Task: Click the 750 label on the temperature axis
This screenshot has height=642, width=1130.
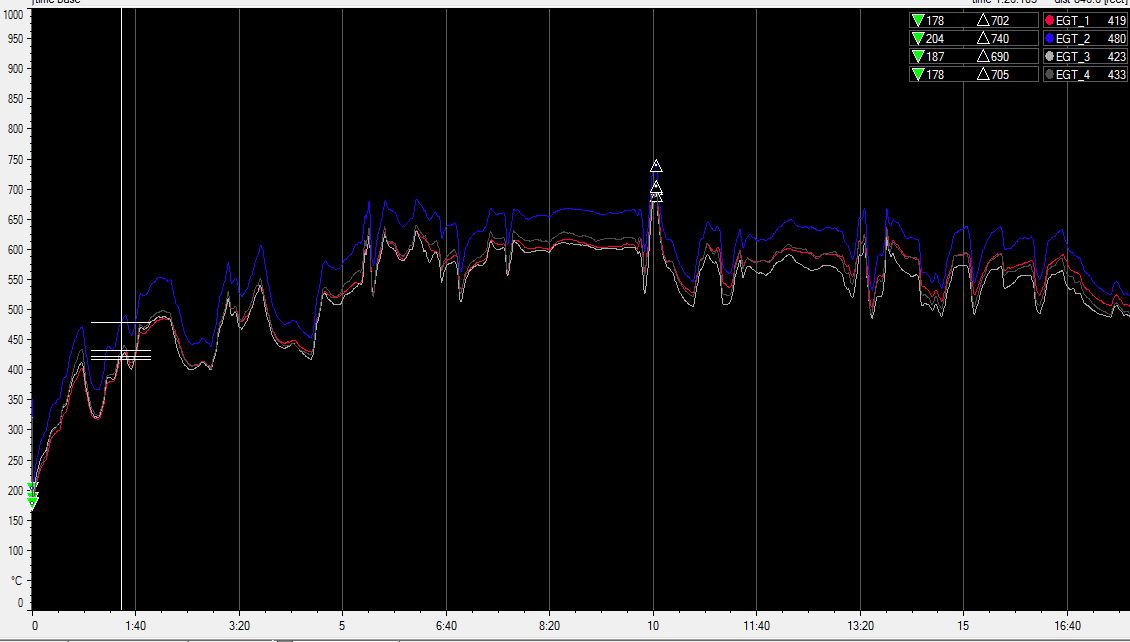Action: 15,159
